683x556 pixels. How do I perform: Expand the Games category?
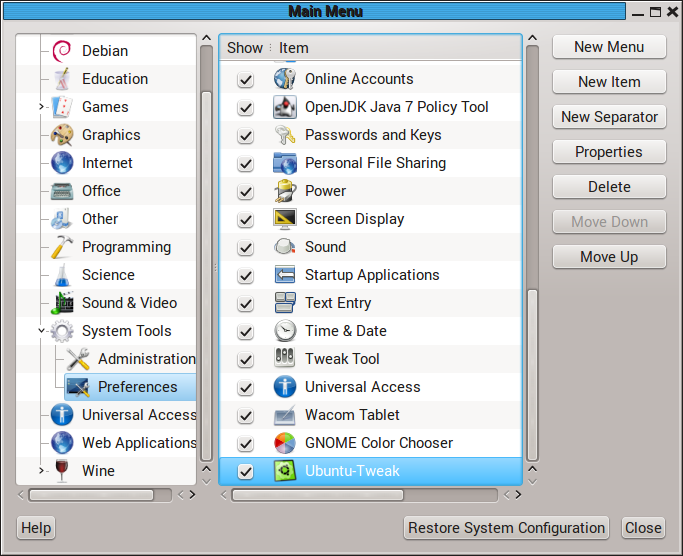41,107
